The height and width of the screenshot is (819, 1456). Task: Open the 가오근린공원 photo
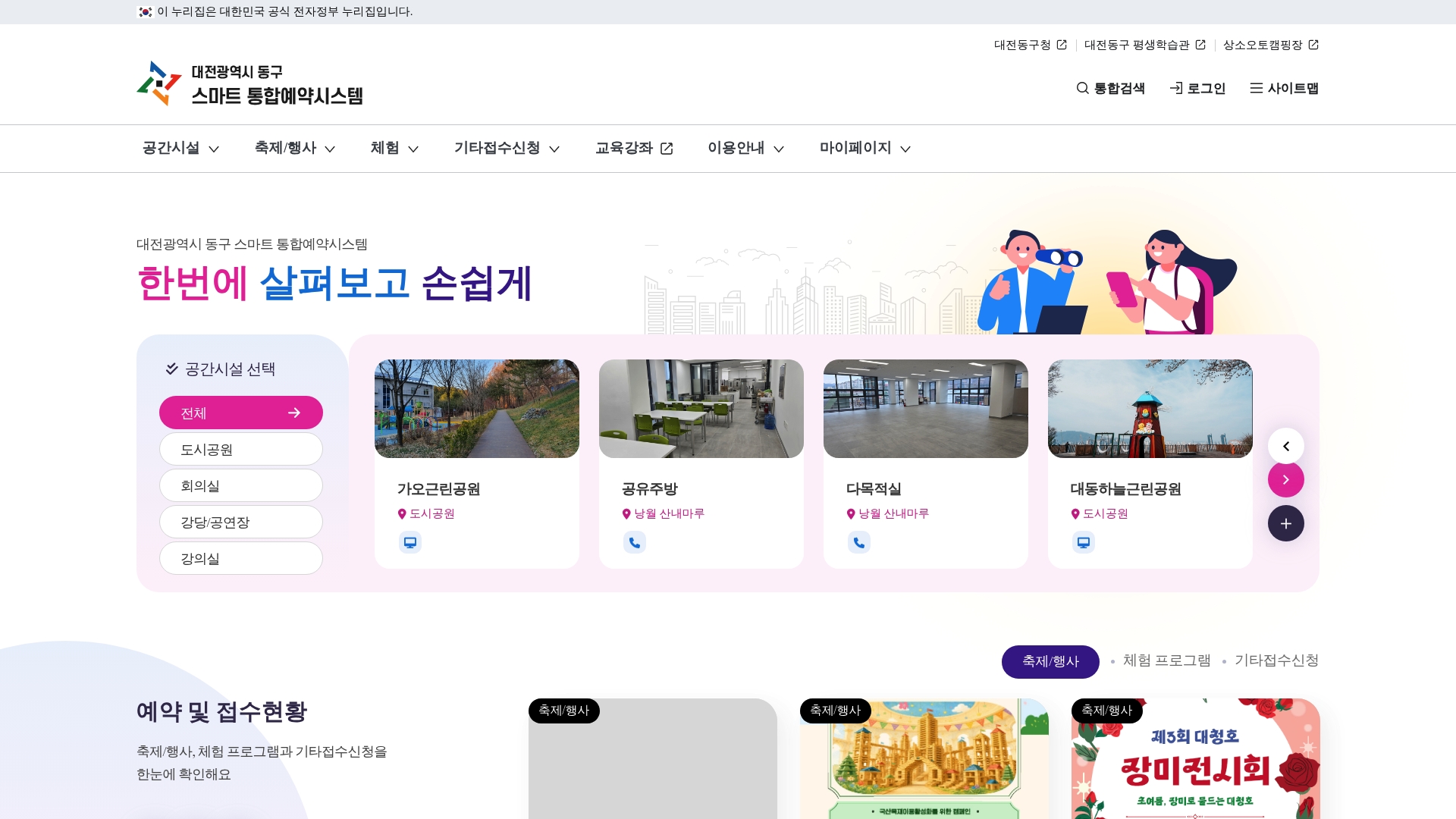477,409
